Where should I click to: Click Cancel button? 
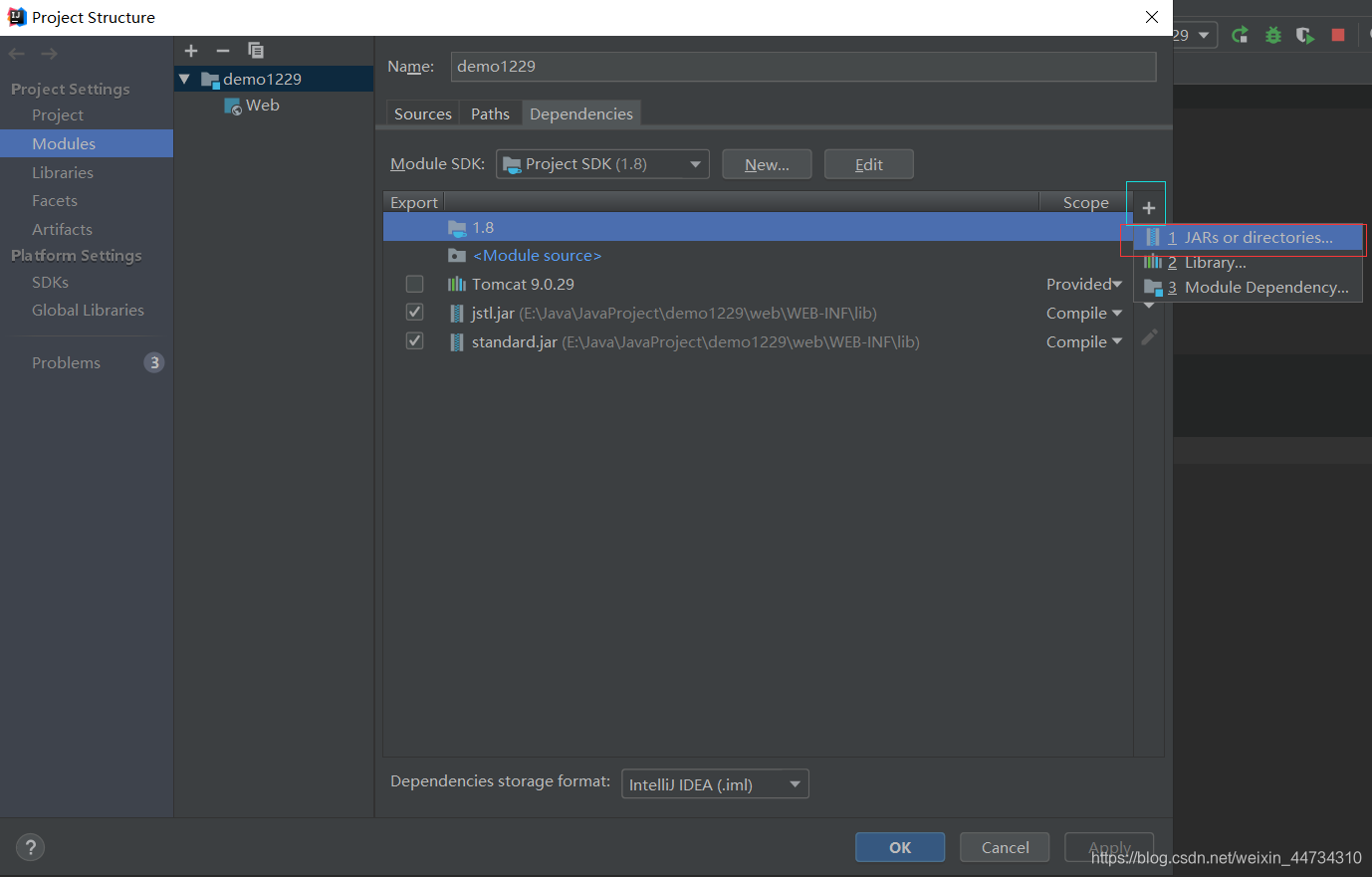click(x=1005, y=847)
